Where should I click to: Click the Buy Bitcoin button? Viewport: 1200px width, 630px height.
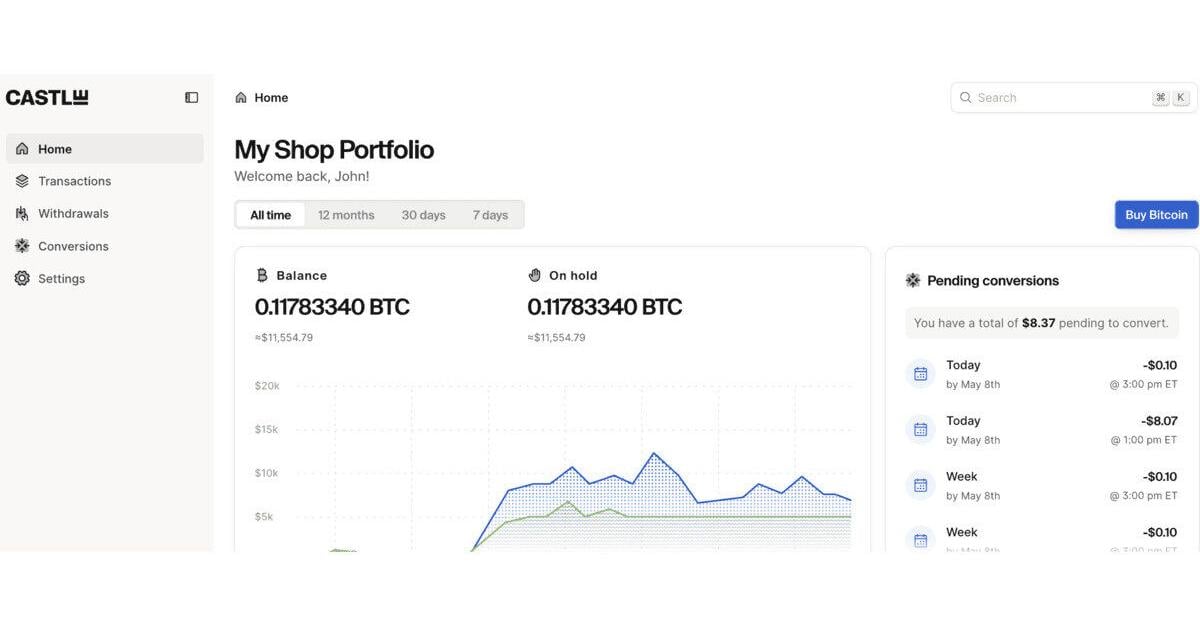point(1157,215)
